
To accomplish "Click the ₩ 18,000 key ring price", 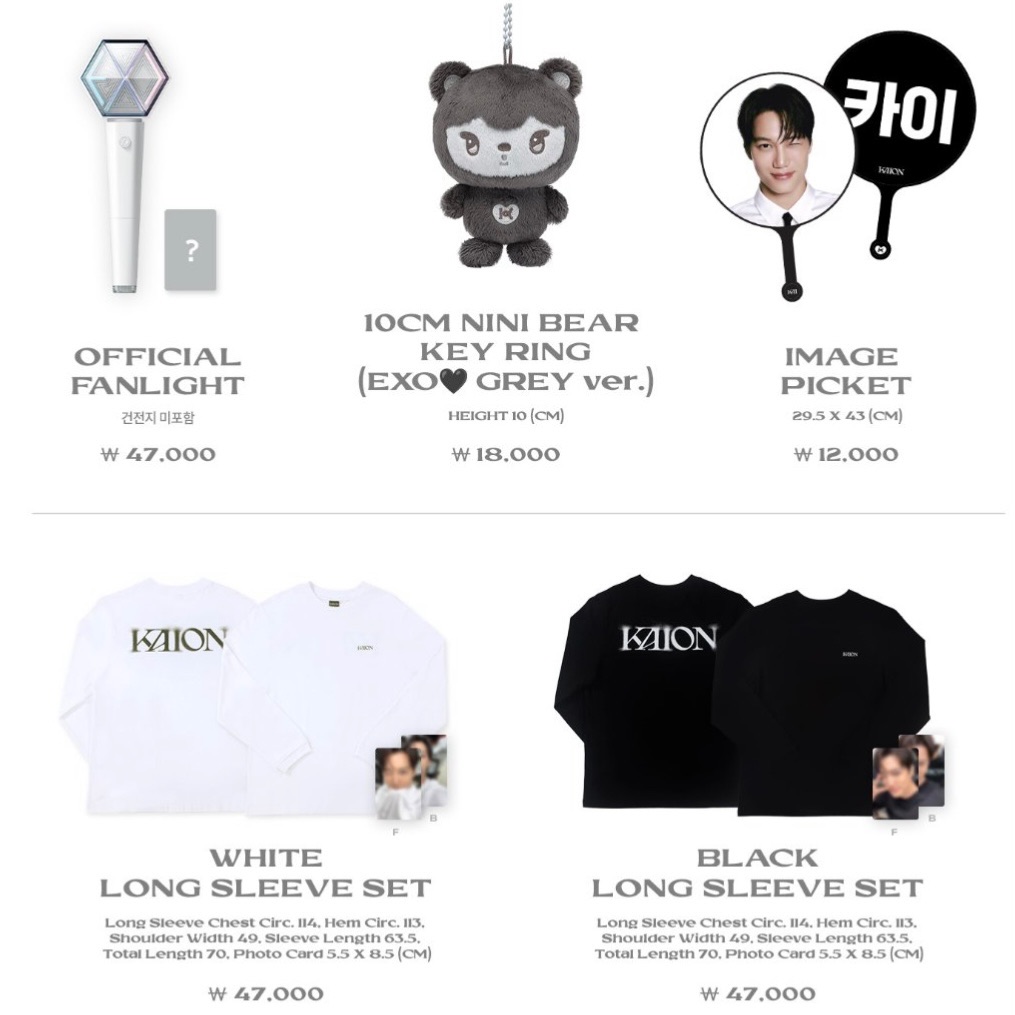I will 506,454.
